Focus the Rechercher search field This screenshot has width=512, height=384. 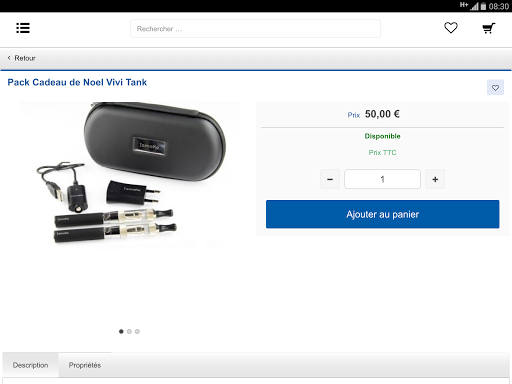[x=255, y=29]
